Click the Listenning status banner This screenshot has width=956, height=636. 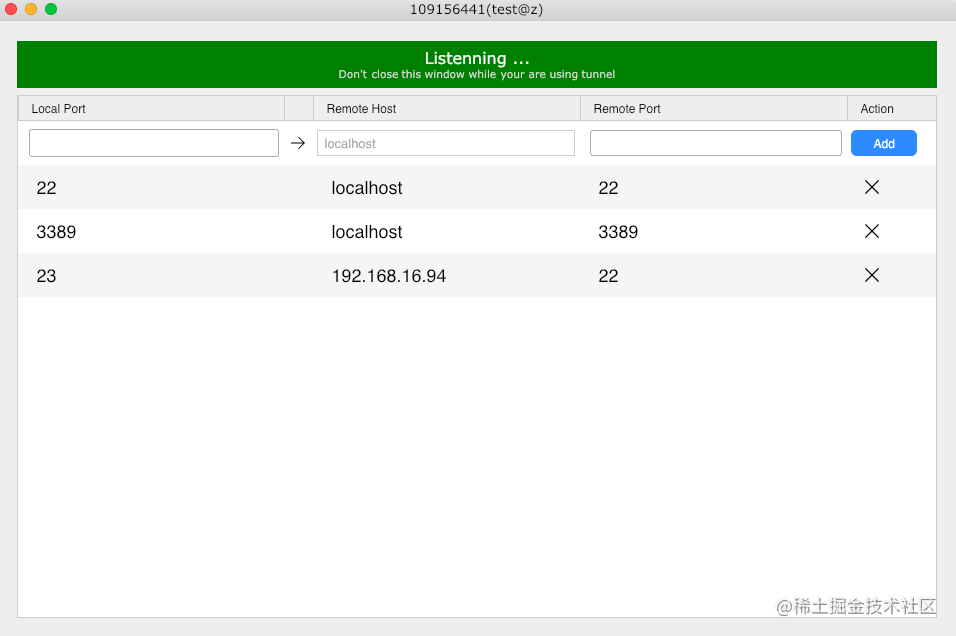[477, 65]
